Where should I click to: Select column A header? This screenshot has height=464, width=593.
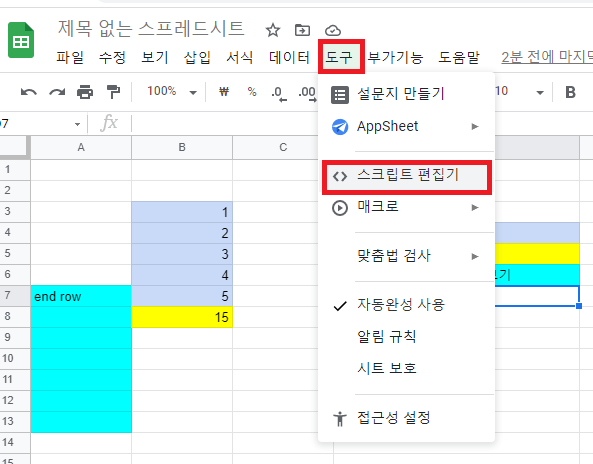coord(81,147)
